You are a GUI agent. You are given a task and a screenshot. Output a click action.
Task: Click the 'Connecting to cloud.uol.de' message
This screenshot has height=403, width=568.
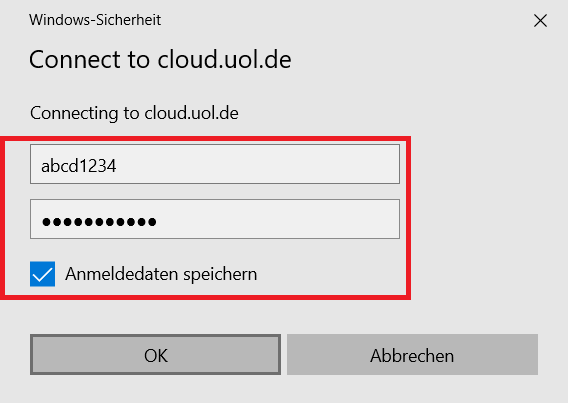click(x=134, y=113)
